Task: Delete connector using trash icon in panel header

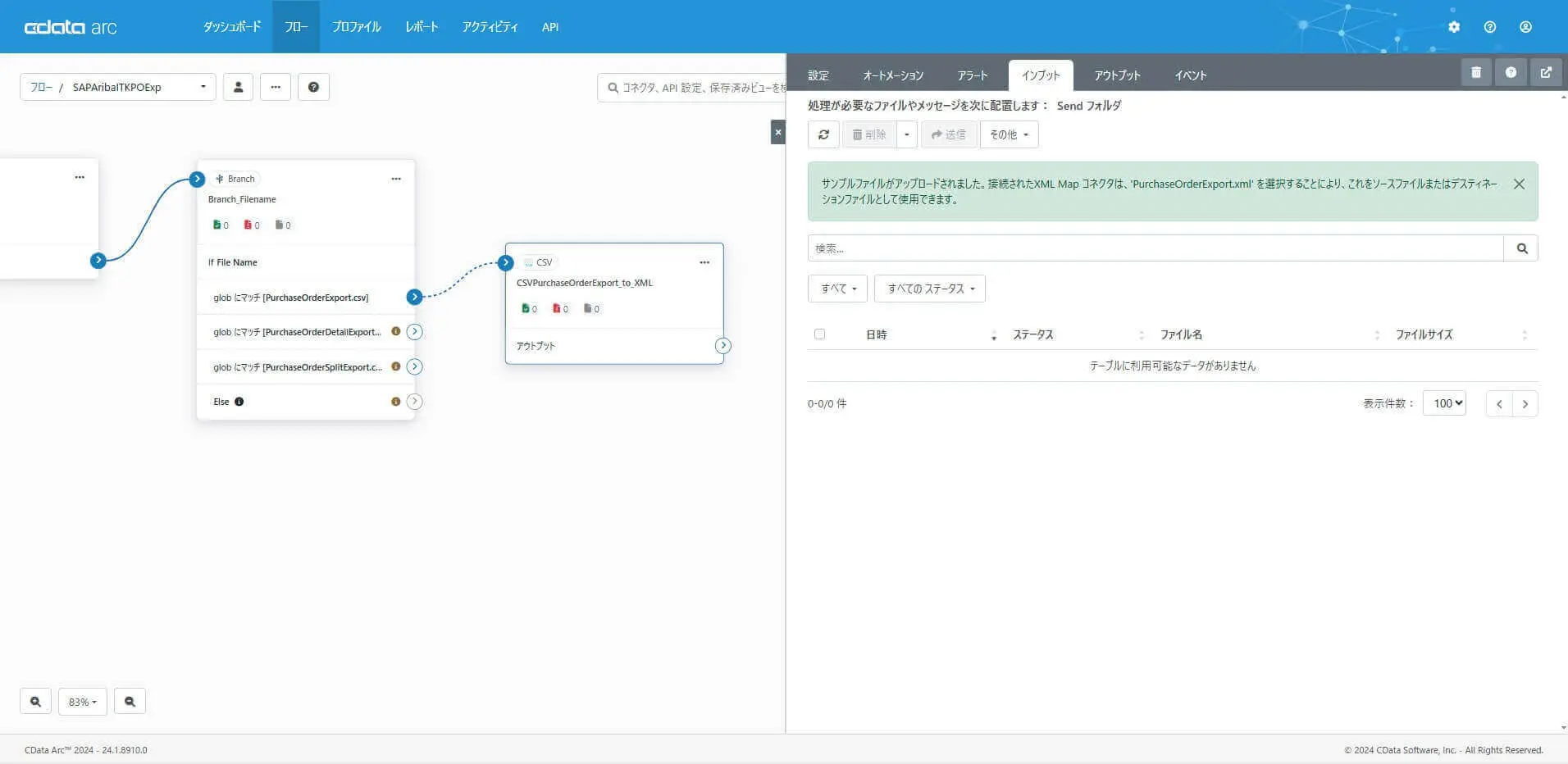Action: (x=1476, y=72)
